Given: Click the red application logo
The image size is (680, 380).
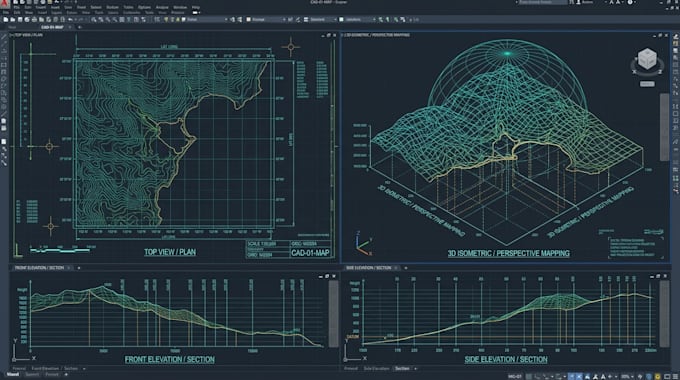Looking at the screenshot, I should click(5, 4).
